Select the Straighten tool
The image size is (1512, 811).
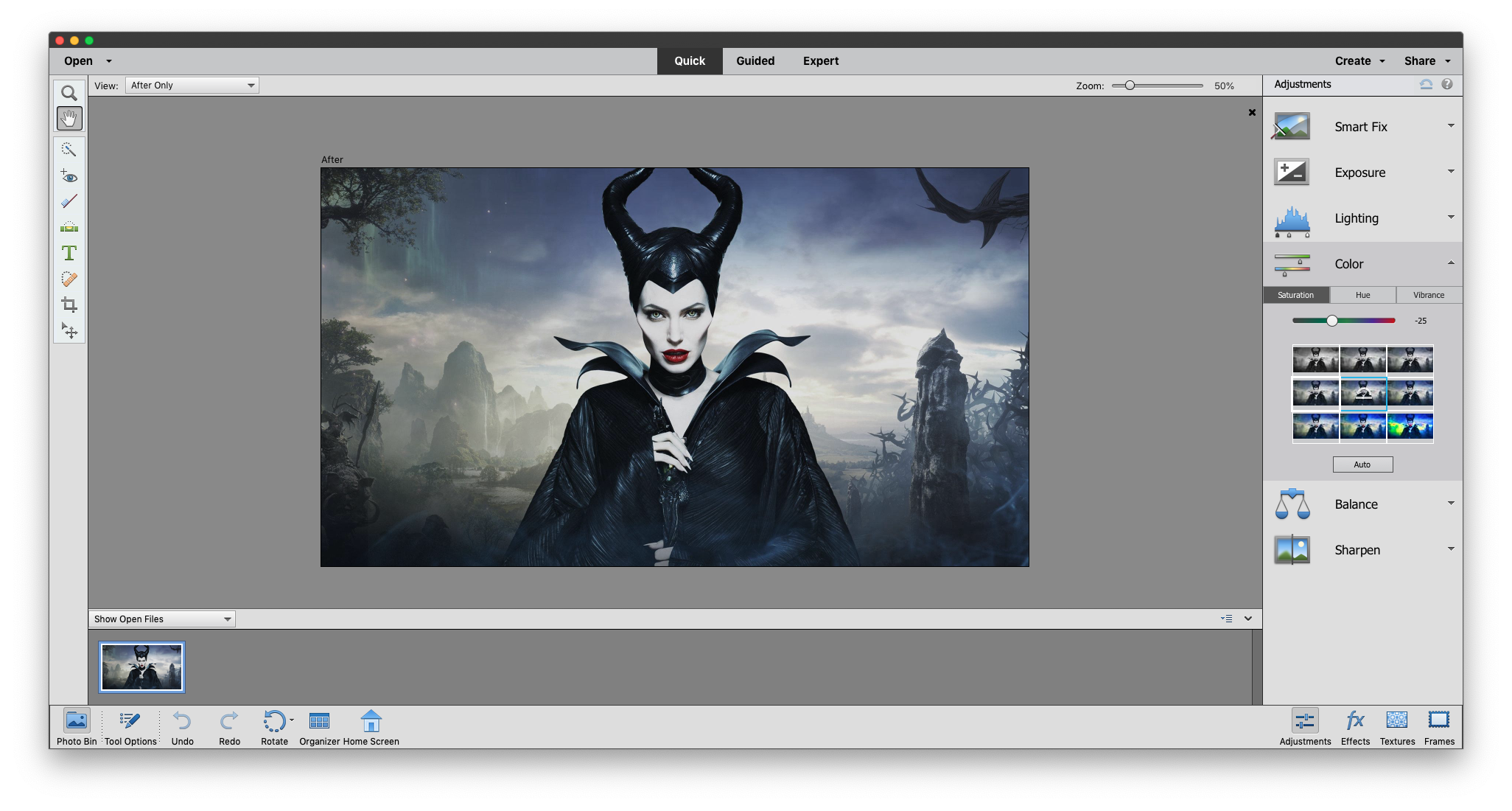click(x=69, y=226)
